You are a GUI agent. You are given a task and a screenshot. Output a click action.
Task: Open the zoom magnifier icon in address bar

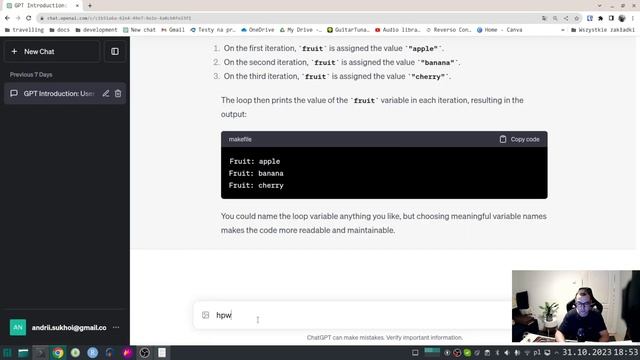point(555,18)
